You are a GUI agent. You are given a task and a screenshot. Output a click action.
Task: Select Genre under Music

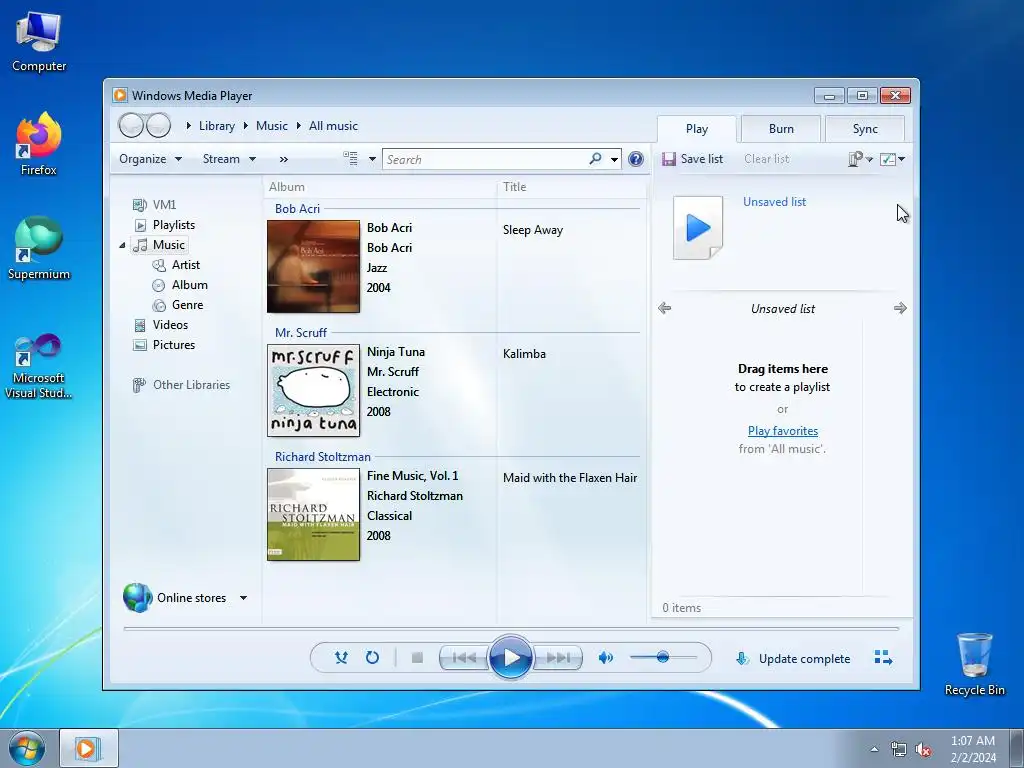(178, 305)
